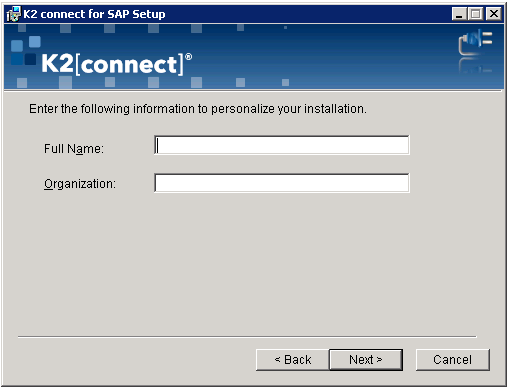508x387 pixels.
Task: Maximize the K2 connect Setup window
Action: (476, 14)
